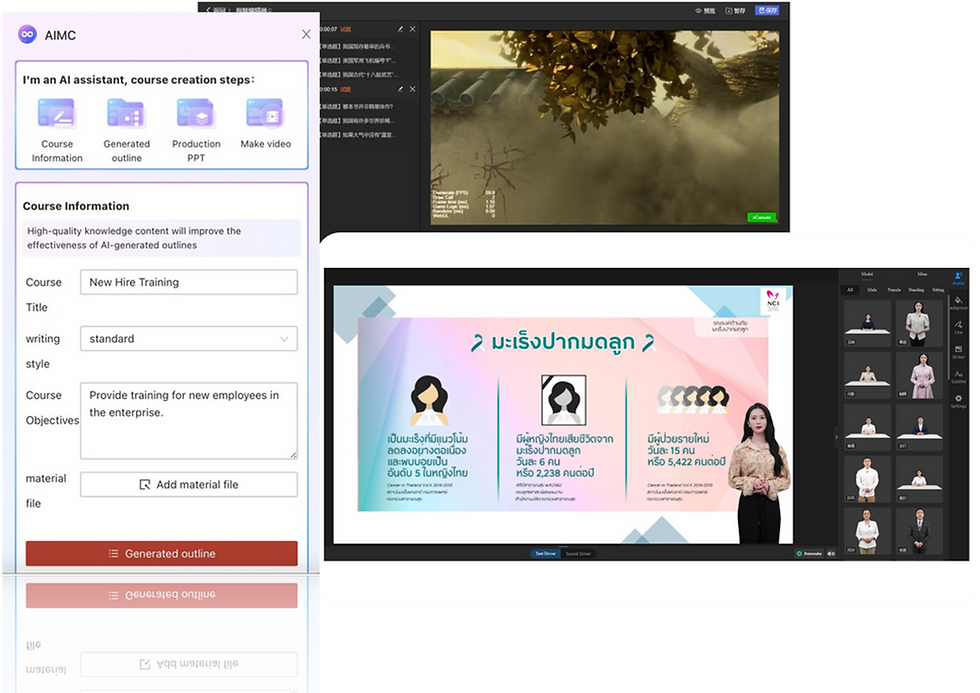Click the temporary save button in video editor
The image size is (980, 693).
click(735, 10)
